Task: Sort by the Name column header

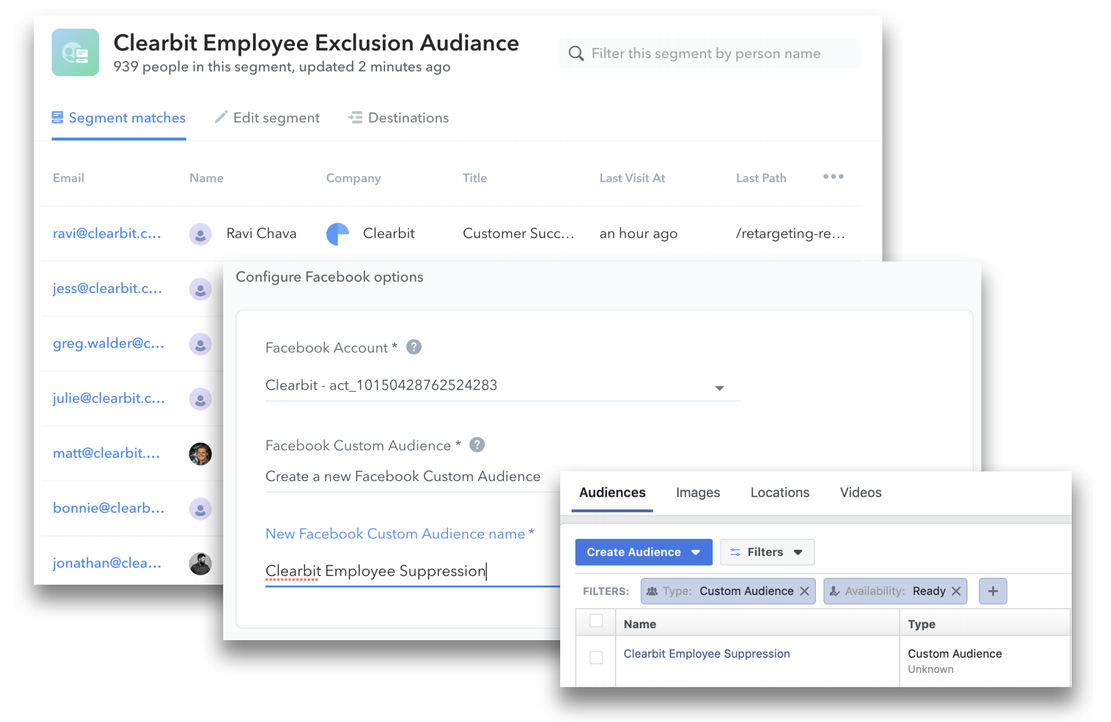Action: click(206, 178)
